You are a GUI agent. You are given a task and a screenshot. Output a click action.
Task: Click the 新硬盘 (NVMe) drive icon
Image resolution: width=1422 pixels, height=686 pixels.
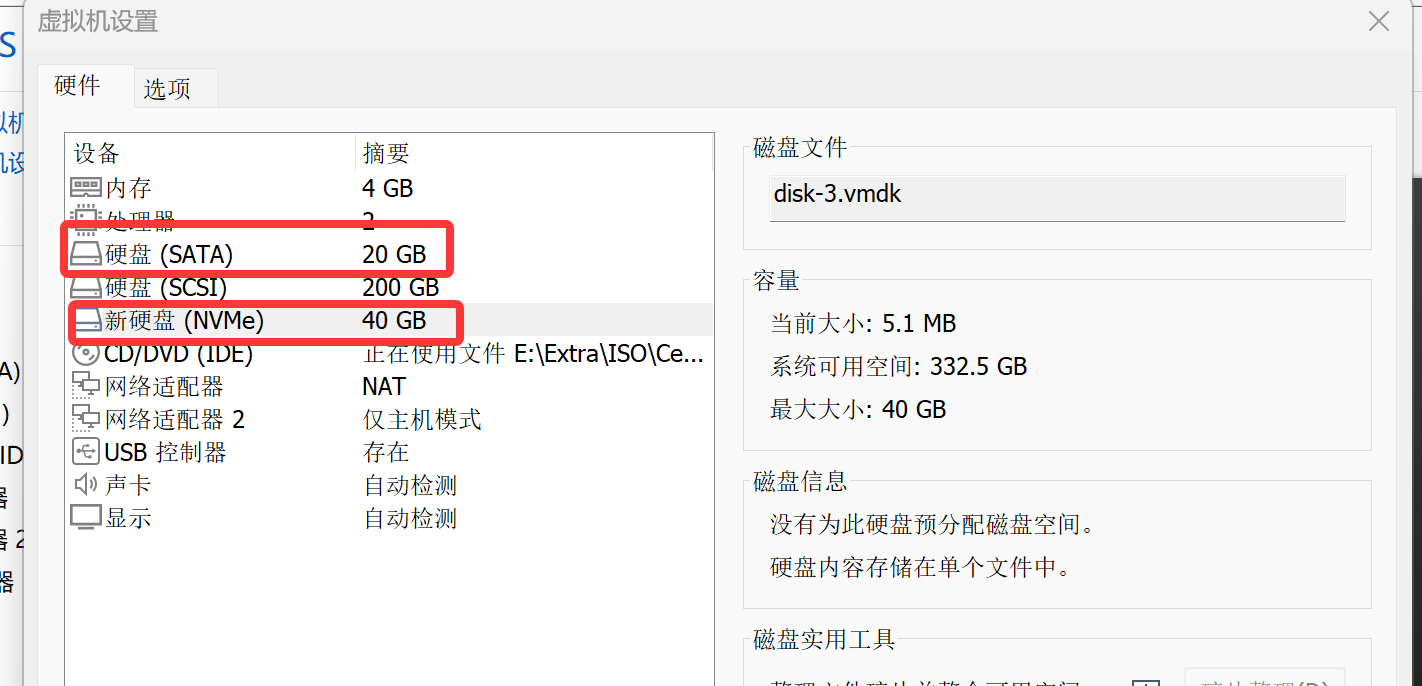[x=86, y=321]
